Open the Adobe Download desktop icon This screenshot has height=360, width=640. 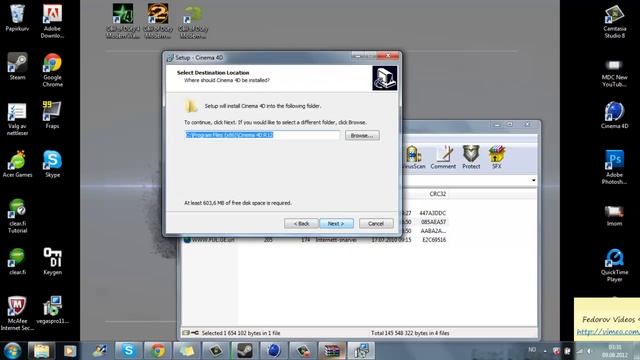click(52, 21)
